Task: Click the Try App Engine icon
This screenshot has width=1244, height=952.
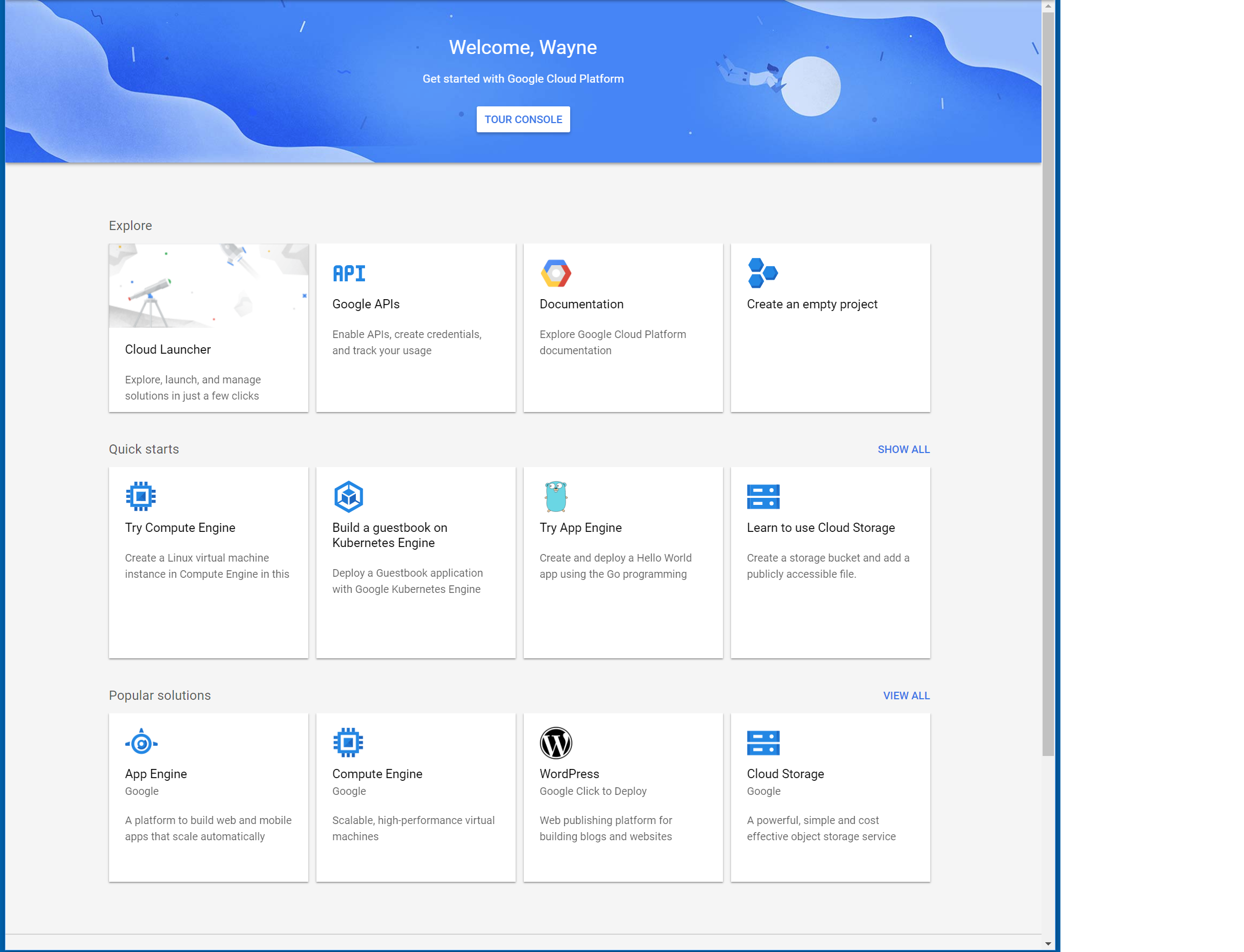Action: pos(556,496)
